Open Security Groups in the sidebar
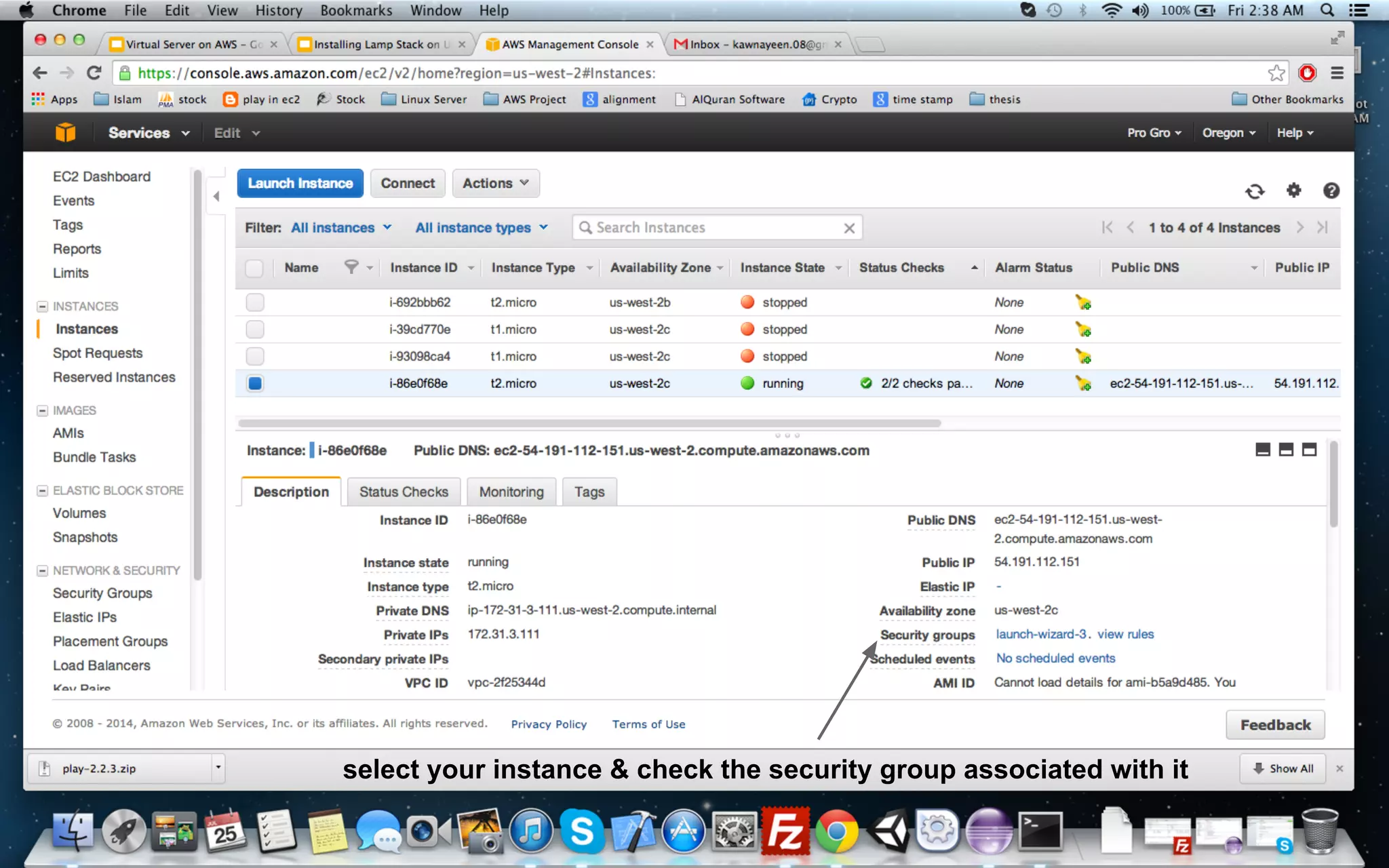 (102, 593)
